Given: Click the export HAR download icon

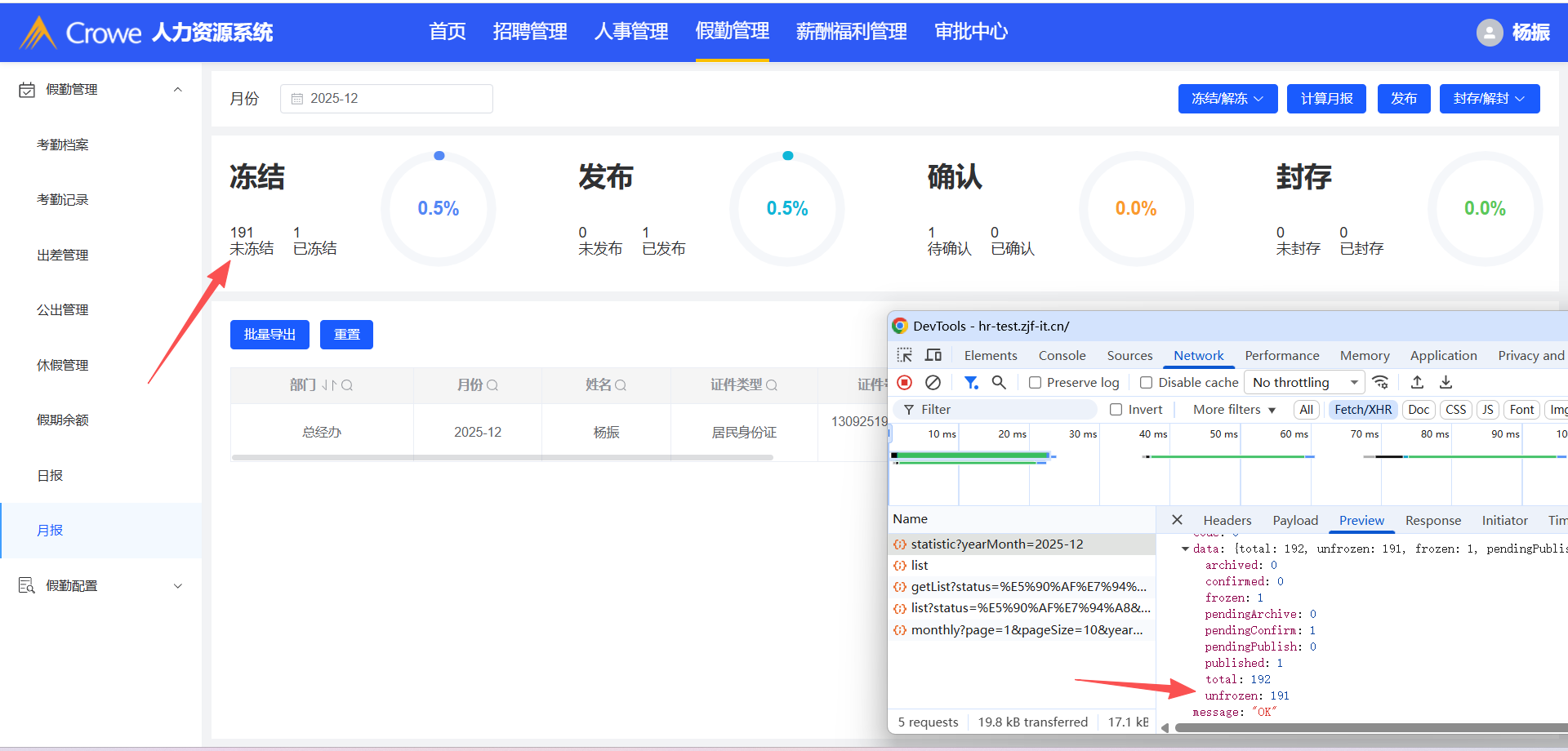Looking at the screenshot, I should click(1445, 382).
